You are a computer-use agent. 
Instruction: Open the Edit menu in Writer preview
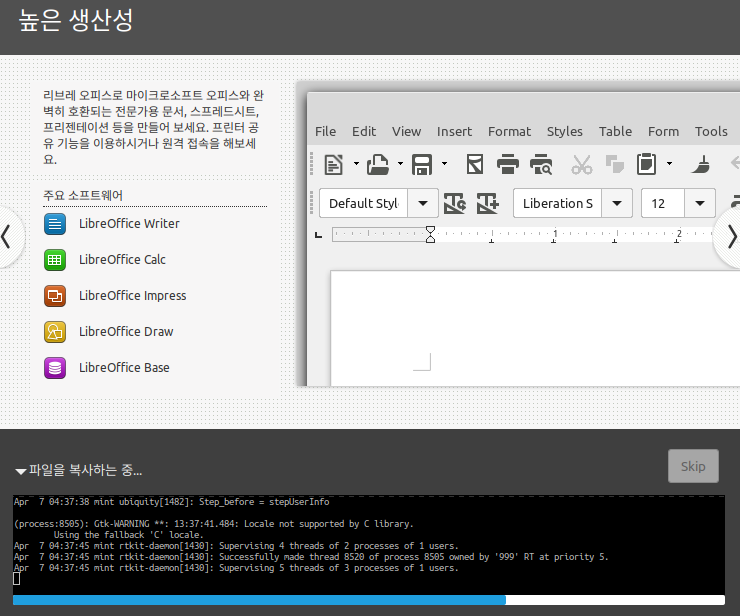click(364, 132)
